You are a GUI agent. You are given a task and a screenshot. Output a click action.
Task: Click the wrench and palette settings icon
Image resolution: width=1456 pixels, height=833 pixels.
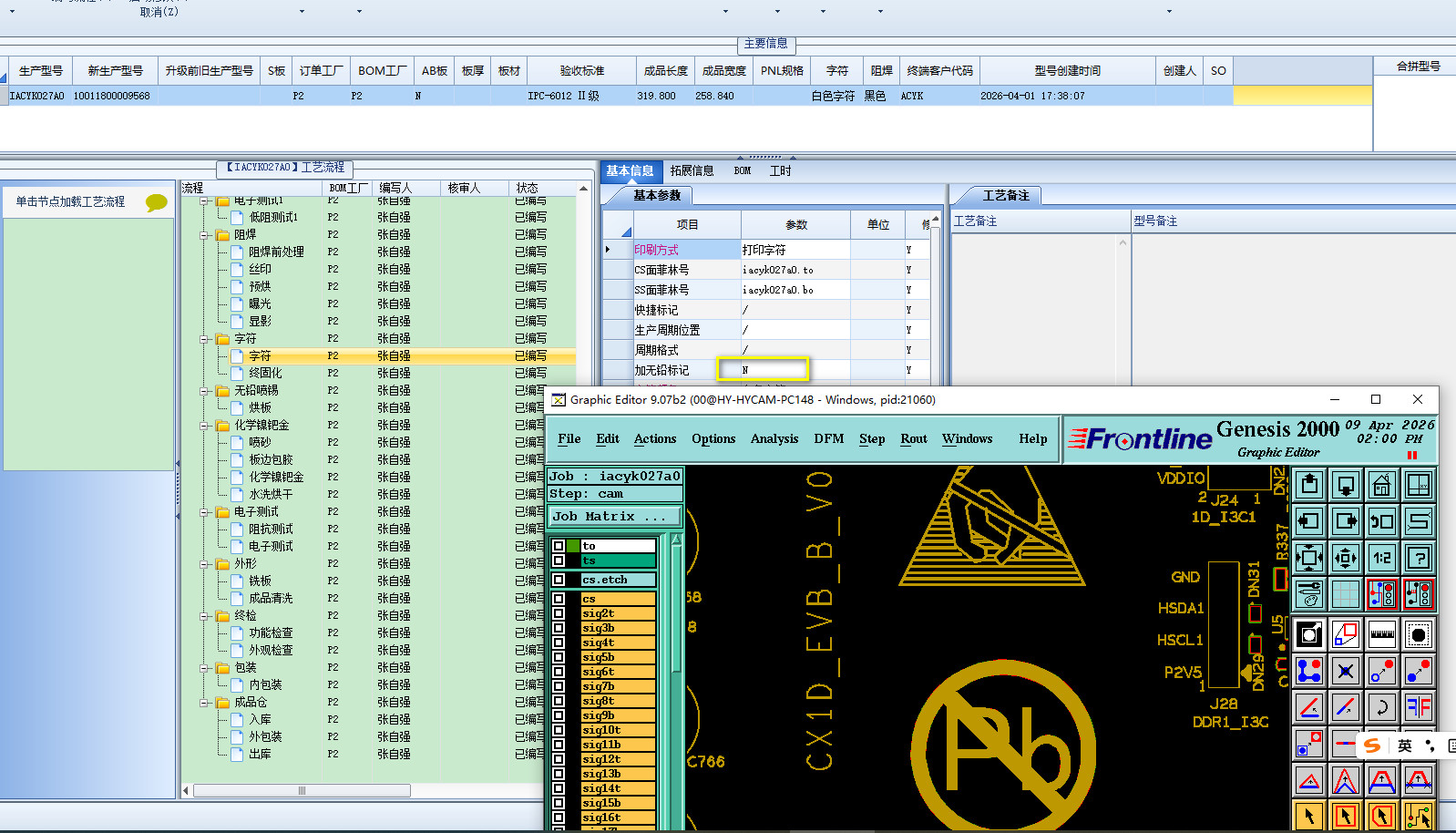click(1309, 594)
